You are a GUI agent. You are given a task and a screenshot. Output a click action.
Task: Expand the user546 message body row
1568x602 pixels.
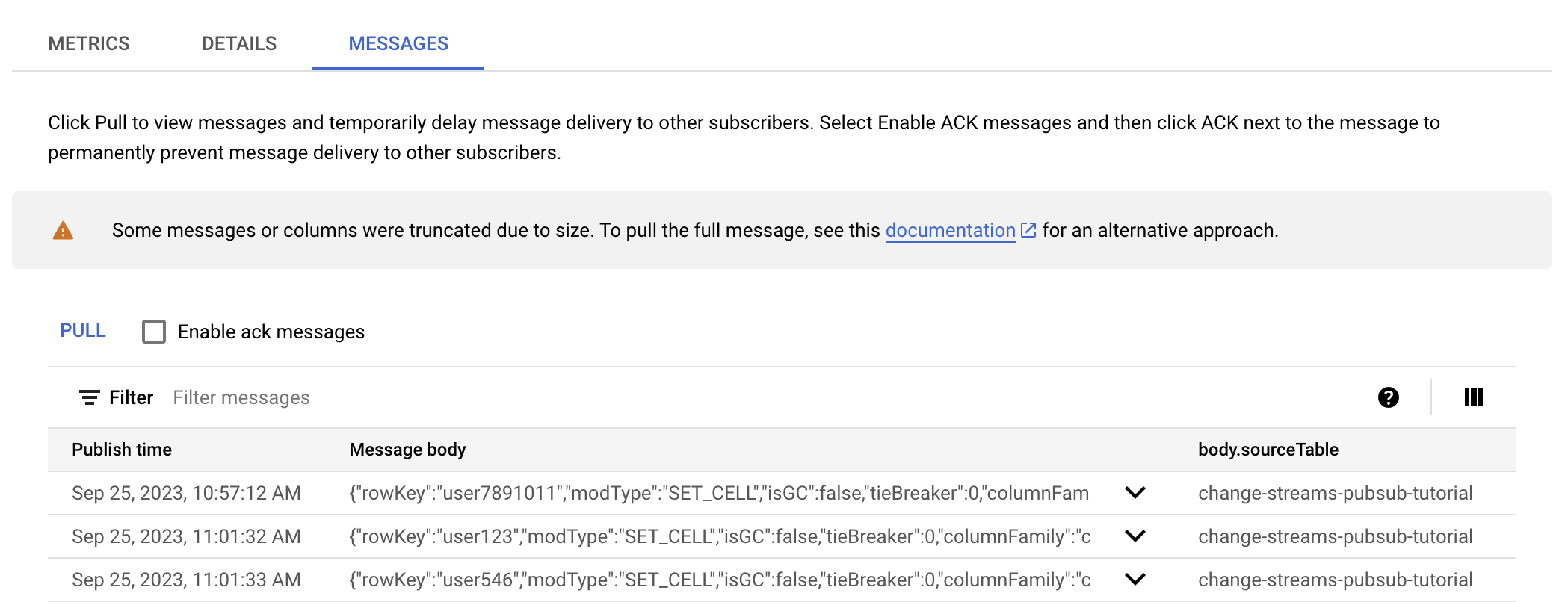[x=1135, y=580]
